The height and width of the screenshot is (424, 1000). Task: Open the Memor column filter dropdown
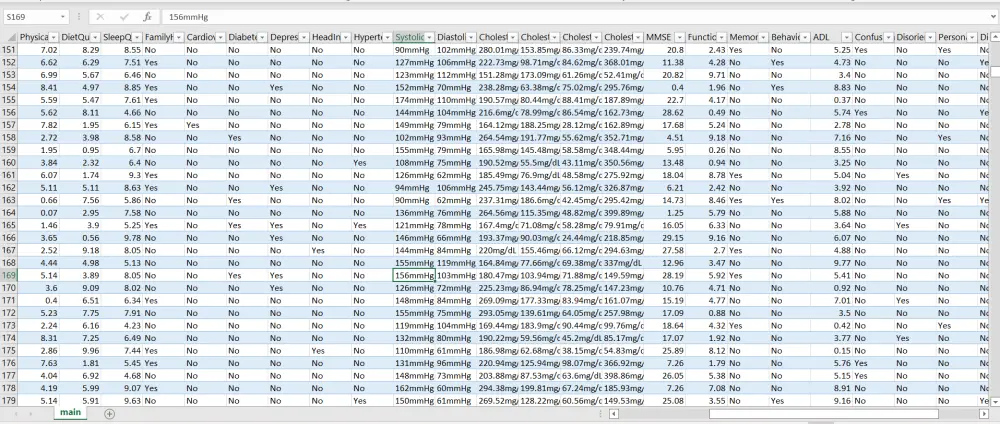click(x=763, y=37)
